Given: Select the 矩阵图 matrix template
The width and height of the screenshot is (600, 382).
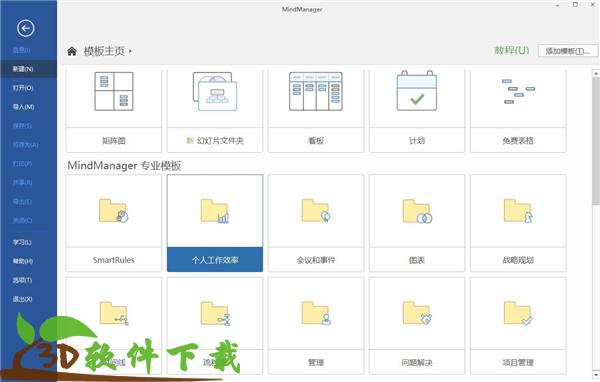Looking at the screenshot, I should pos(114,111).
